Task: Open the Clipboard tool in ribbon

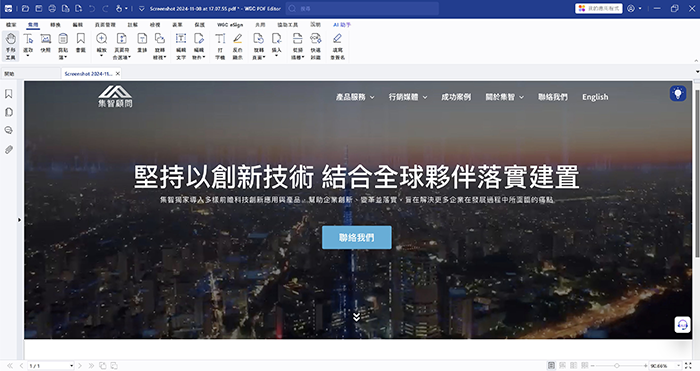Action: pos(63,46)
